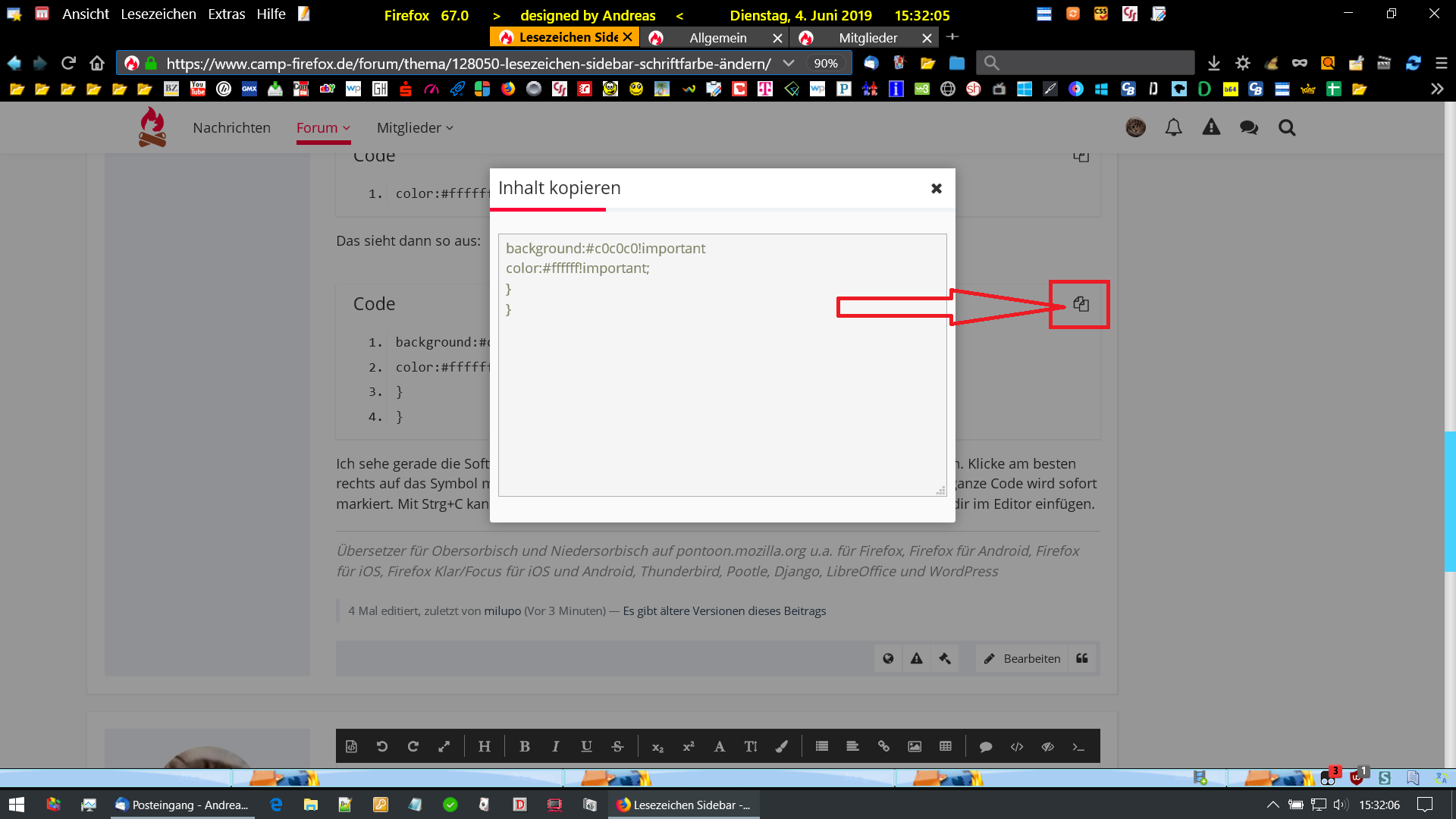Toggle bold formatting in editor toolbar
Viewport: 1456px width, 819px height.
pyautogui.click(x=524, y=746)
